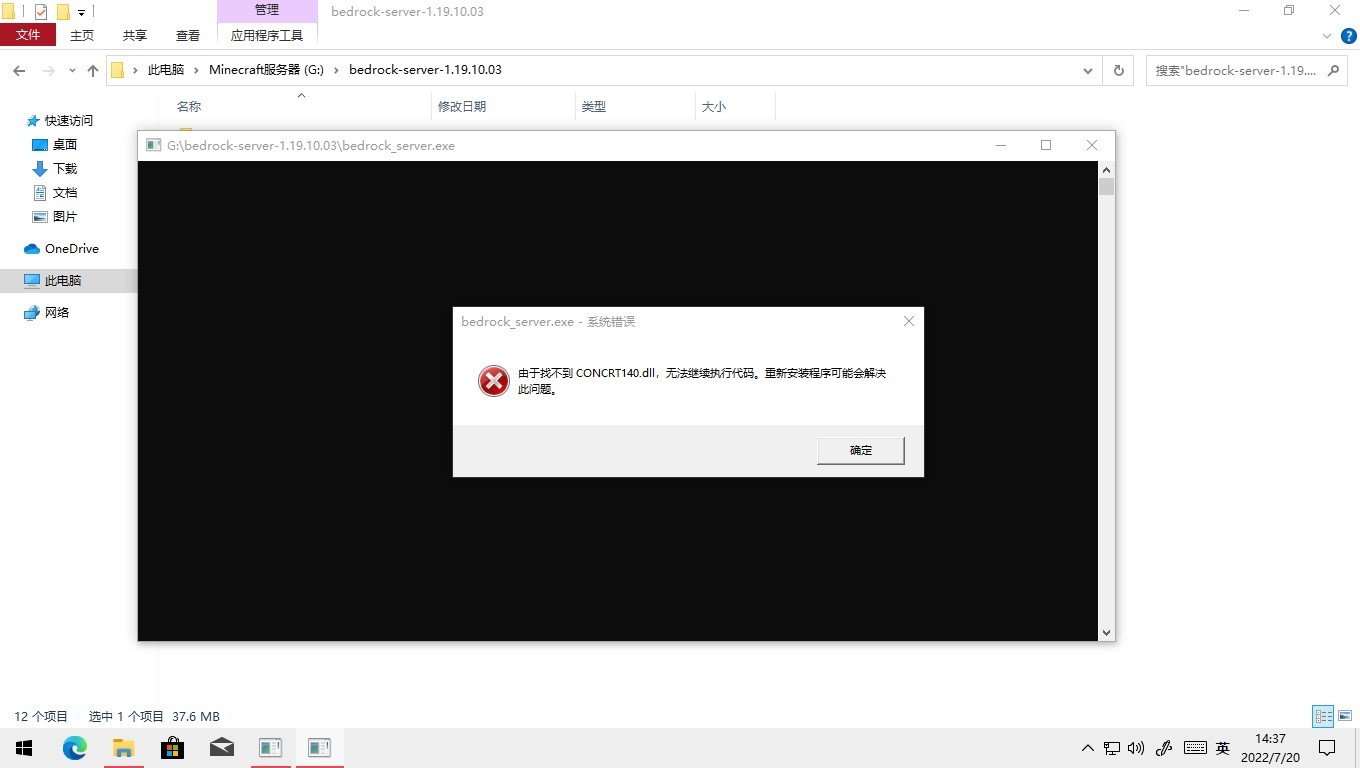The height and width of the screenshot is (768, 1360).
Task: Click the 管理 contextual tab header
Action: pyautogui.click(x=267, y=10)
